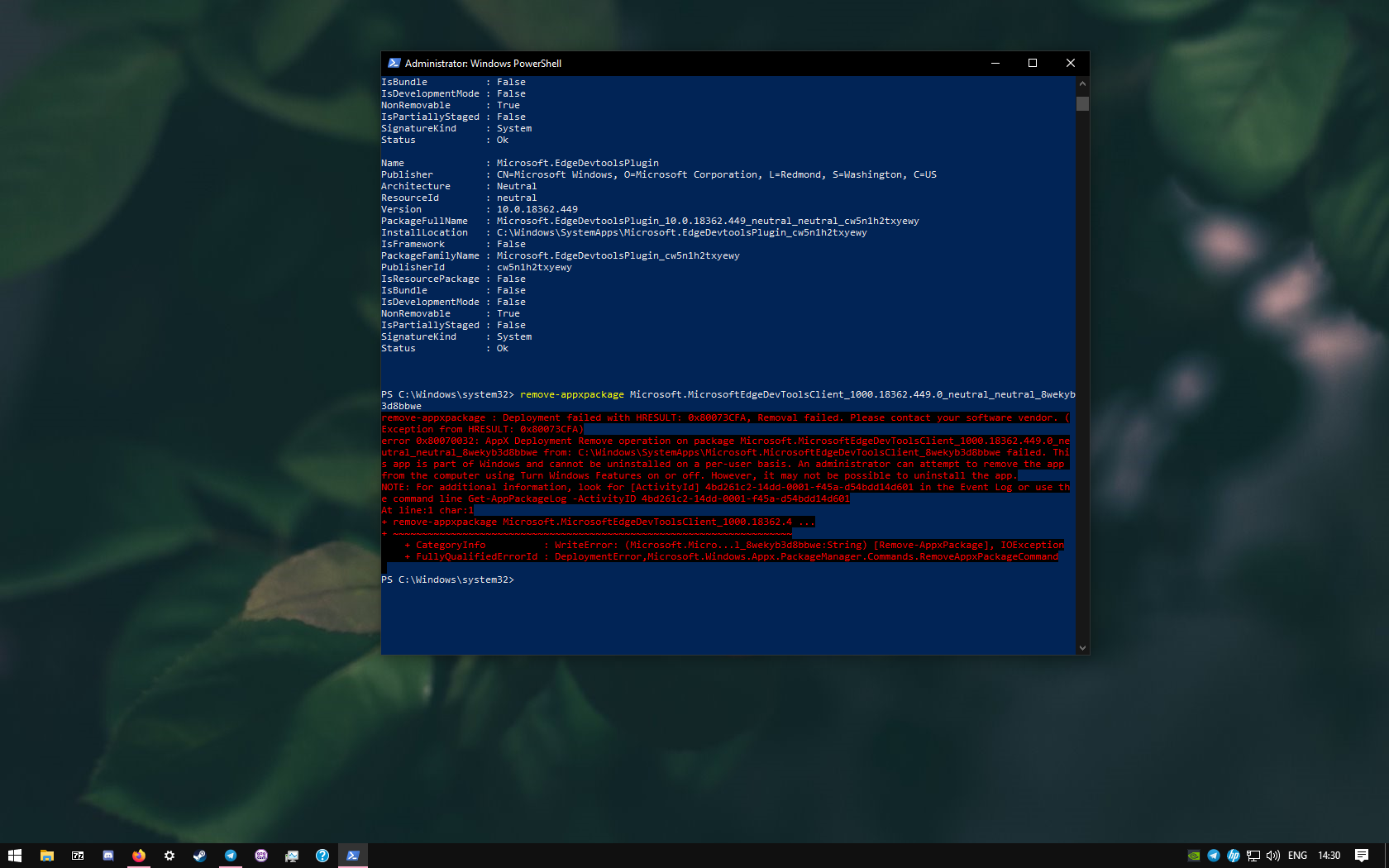This screenshot has width=1389, height=868.
Task: Click the 'CategoryInfo' error detail line
Action: (734, 546)
